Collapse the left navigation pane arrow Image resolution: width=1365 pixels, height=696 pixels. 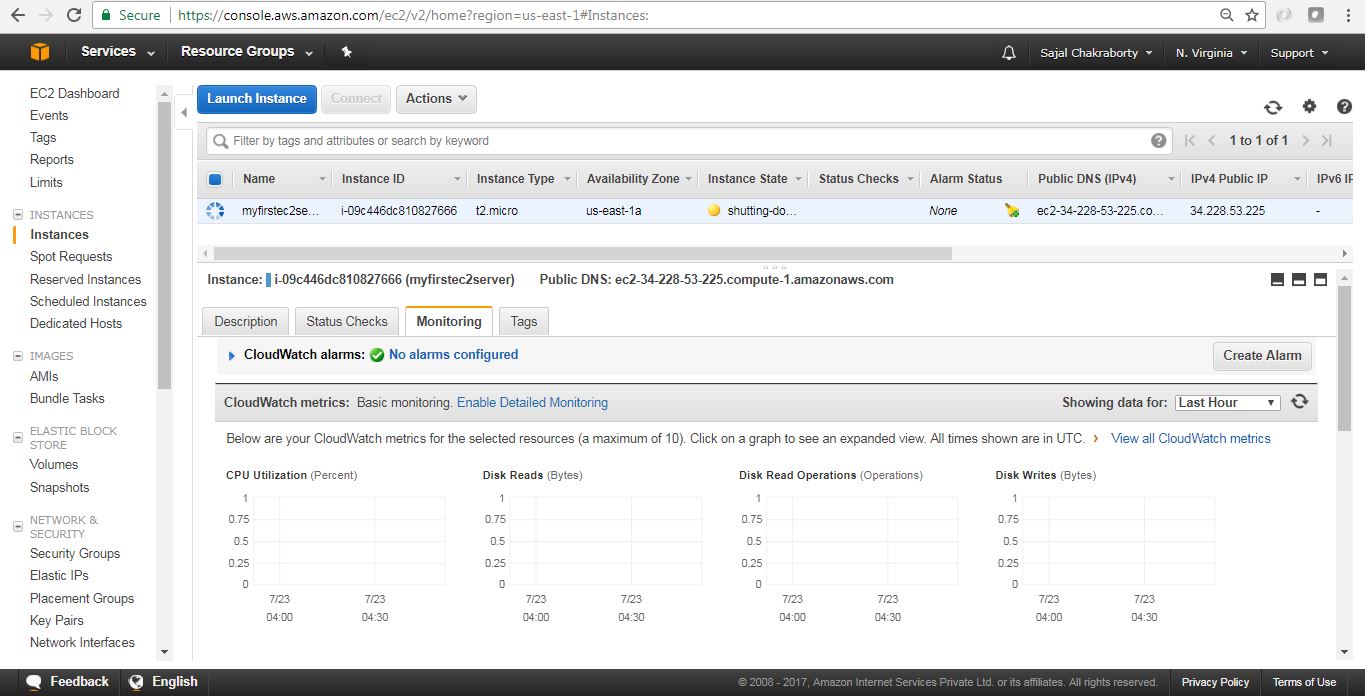[184, 113]
